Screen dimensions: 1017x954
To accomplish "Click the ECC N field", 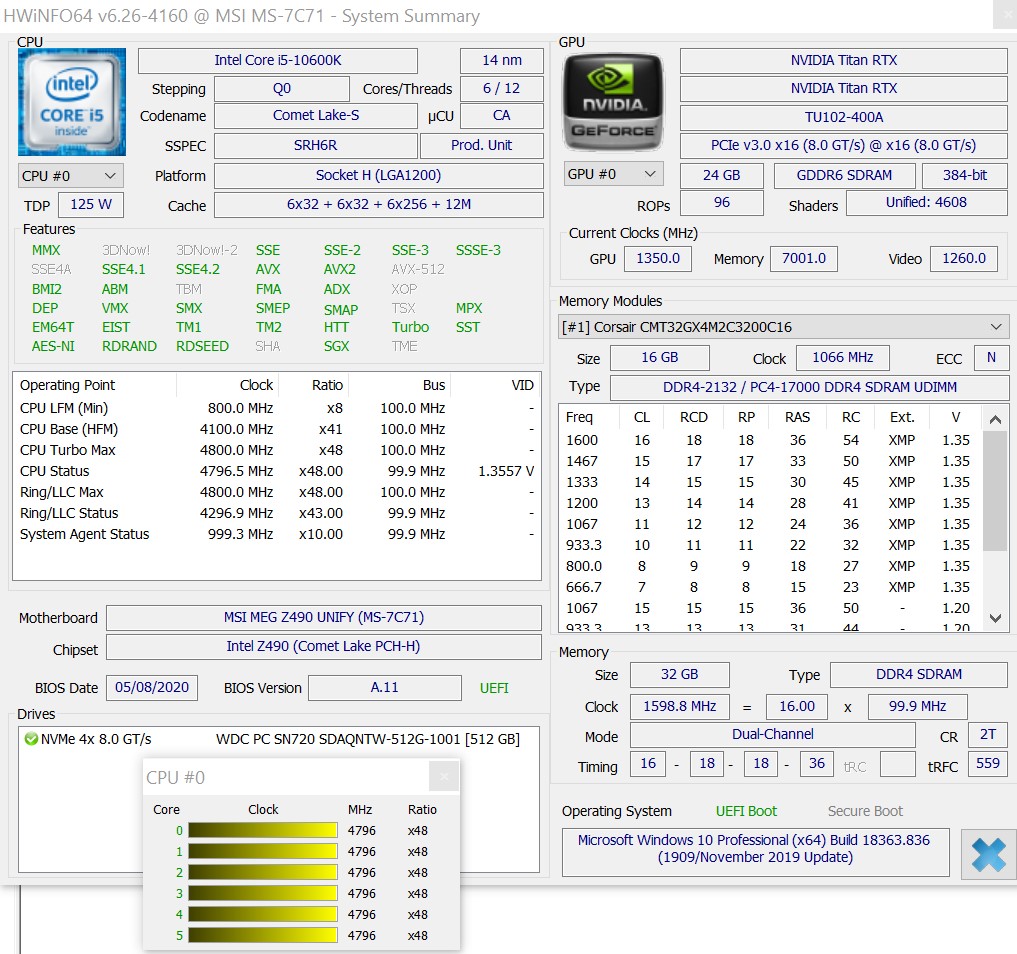I will (991, 357).
